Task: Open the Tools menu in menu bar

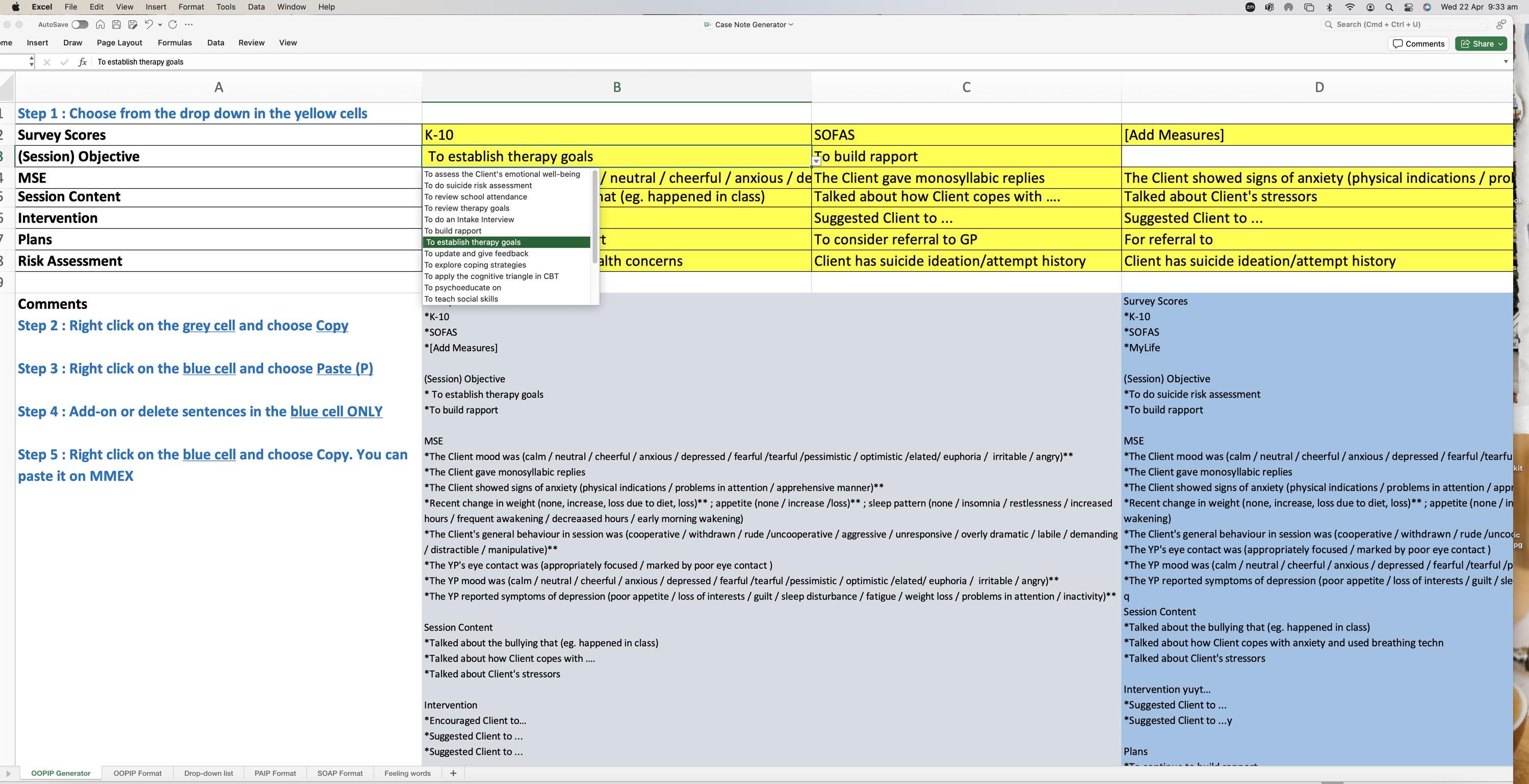Action: [x=225, y=7]
